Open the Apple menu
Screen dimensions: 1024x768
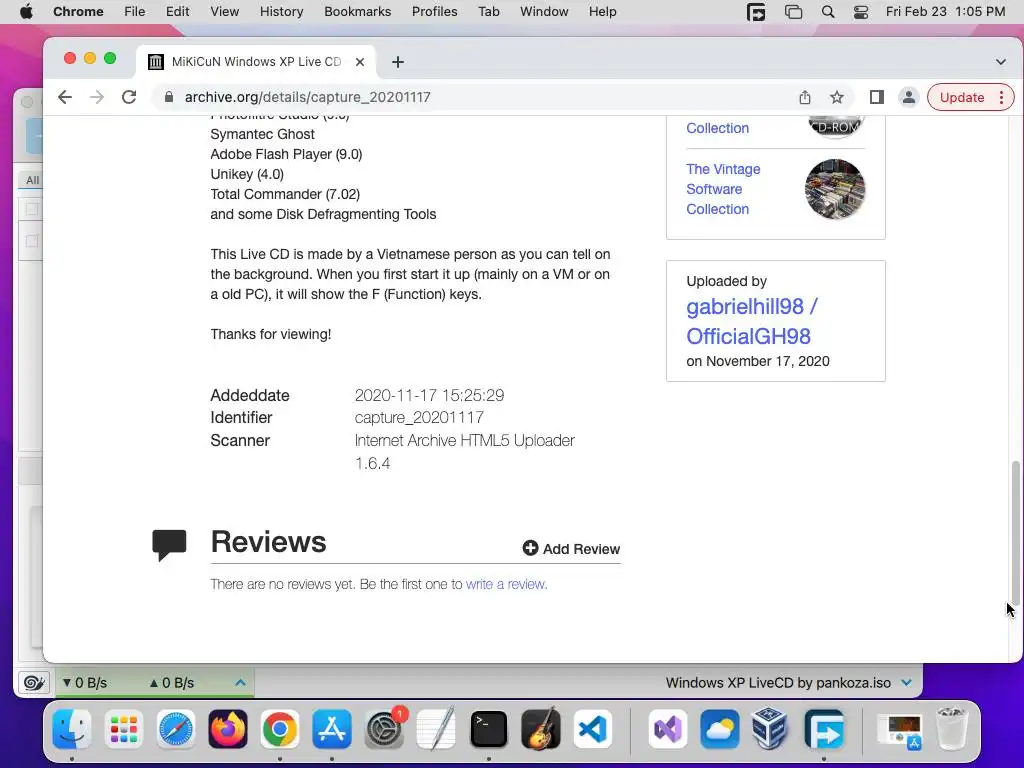coord(26,12)
